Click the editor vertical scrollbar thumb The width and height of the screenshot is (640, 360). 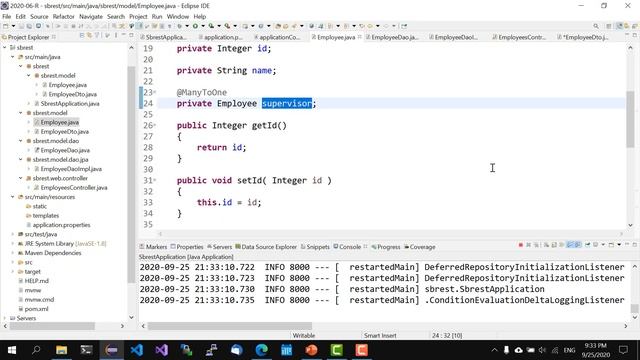pyautogui.click(x=631, y=120)
